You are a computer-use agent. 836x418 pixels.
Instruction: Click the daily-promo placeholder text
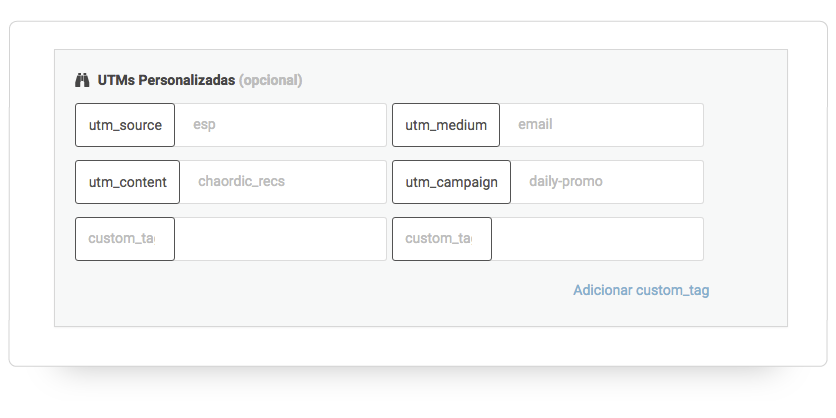click(x=566, y=181)
